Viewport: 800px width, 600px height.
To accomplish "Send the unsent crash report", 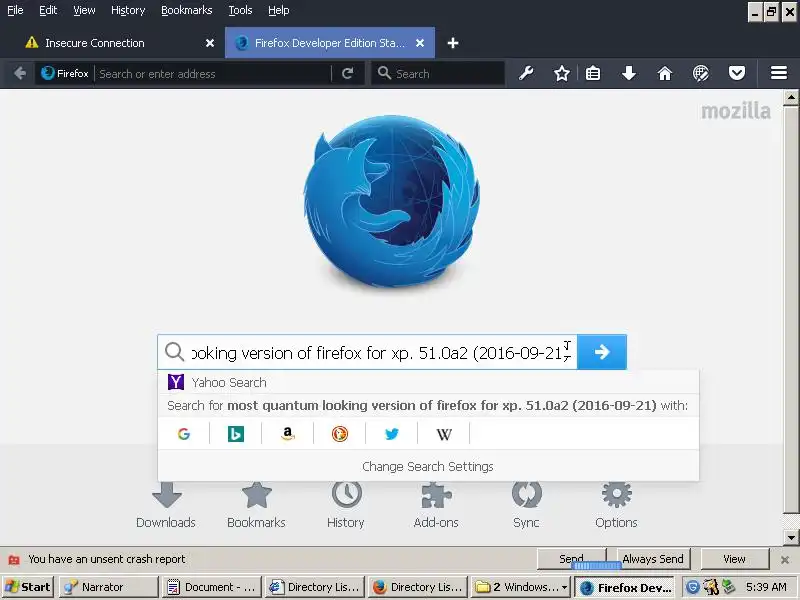I will pos(571,559).
